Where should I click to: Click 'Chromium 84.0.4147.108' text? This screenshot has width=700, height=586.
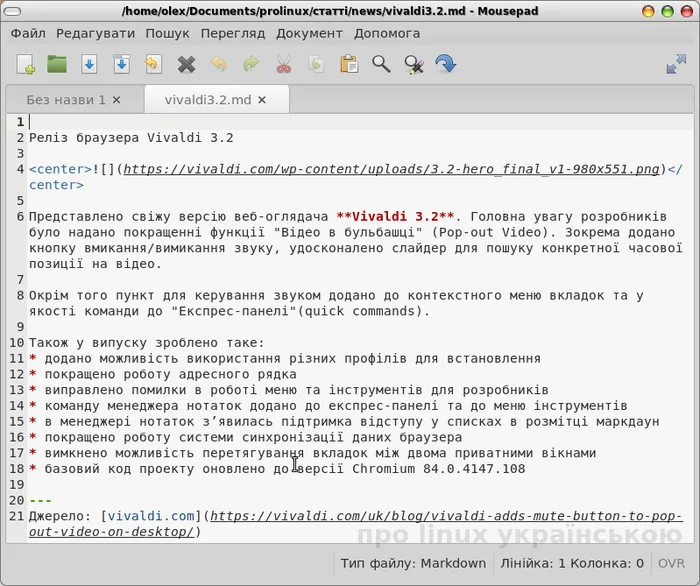[438, 469]
